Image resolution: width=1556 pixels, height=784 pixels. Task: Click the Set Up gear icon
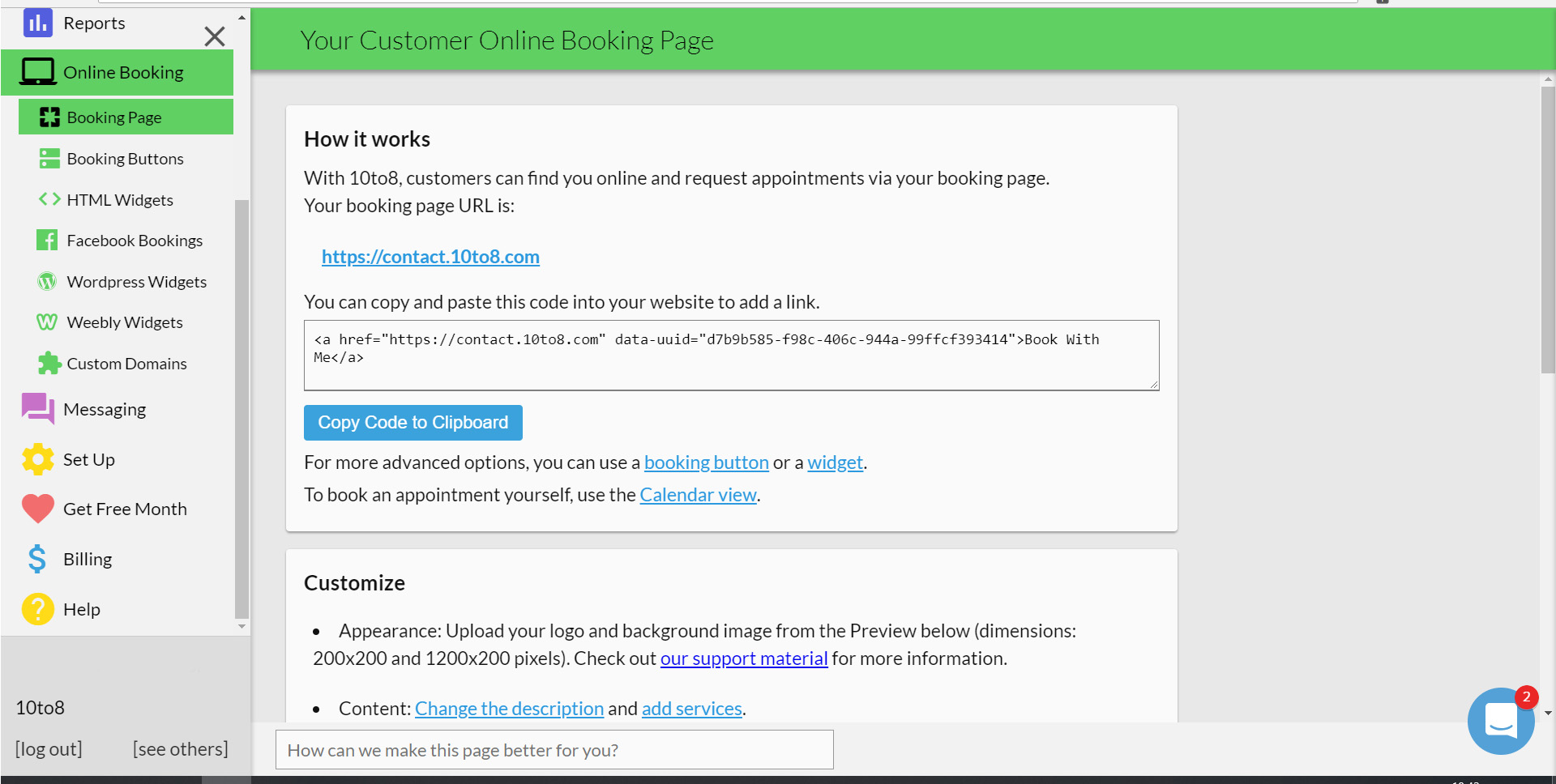37,459
